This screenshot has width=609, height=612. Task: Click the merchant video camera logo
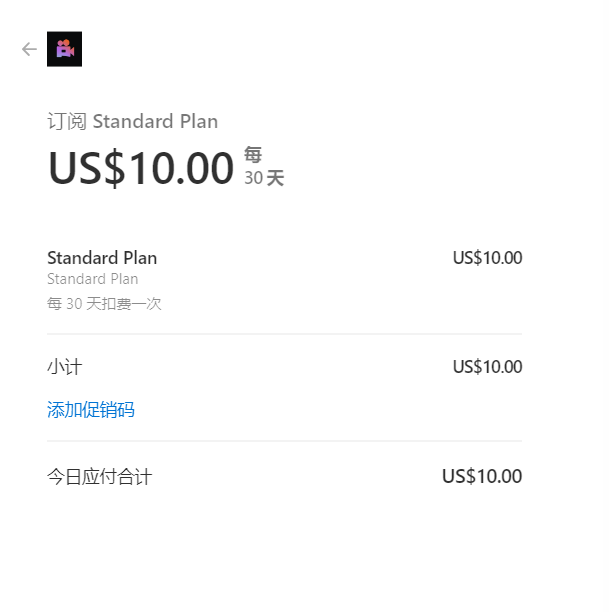click(64, 49)
